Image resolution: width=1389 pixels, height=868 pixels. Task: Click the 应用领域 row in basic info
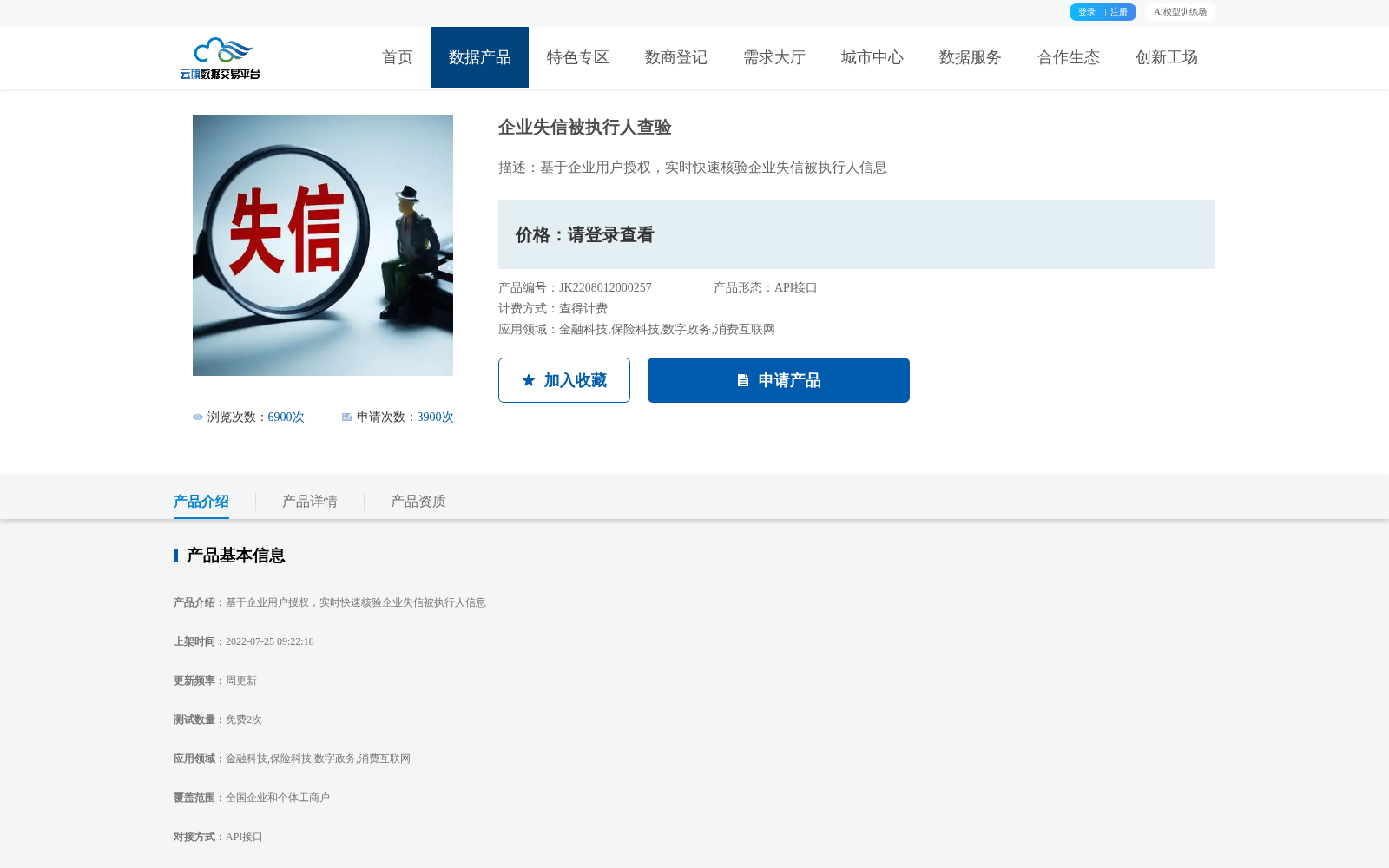click(292, 759)
